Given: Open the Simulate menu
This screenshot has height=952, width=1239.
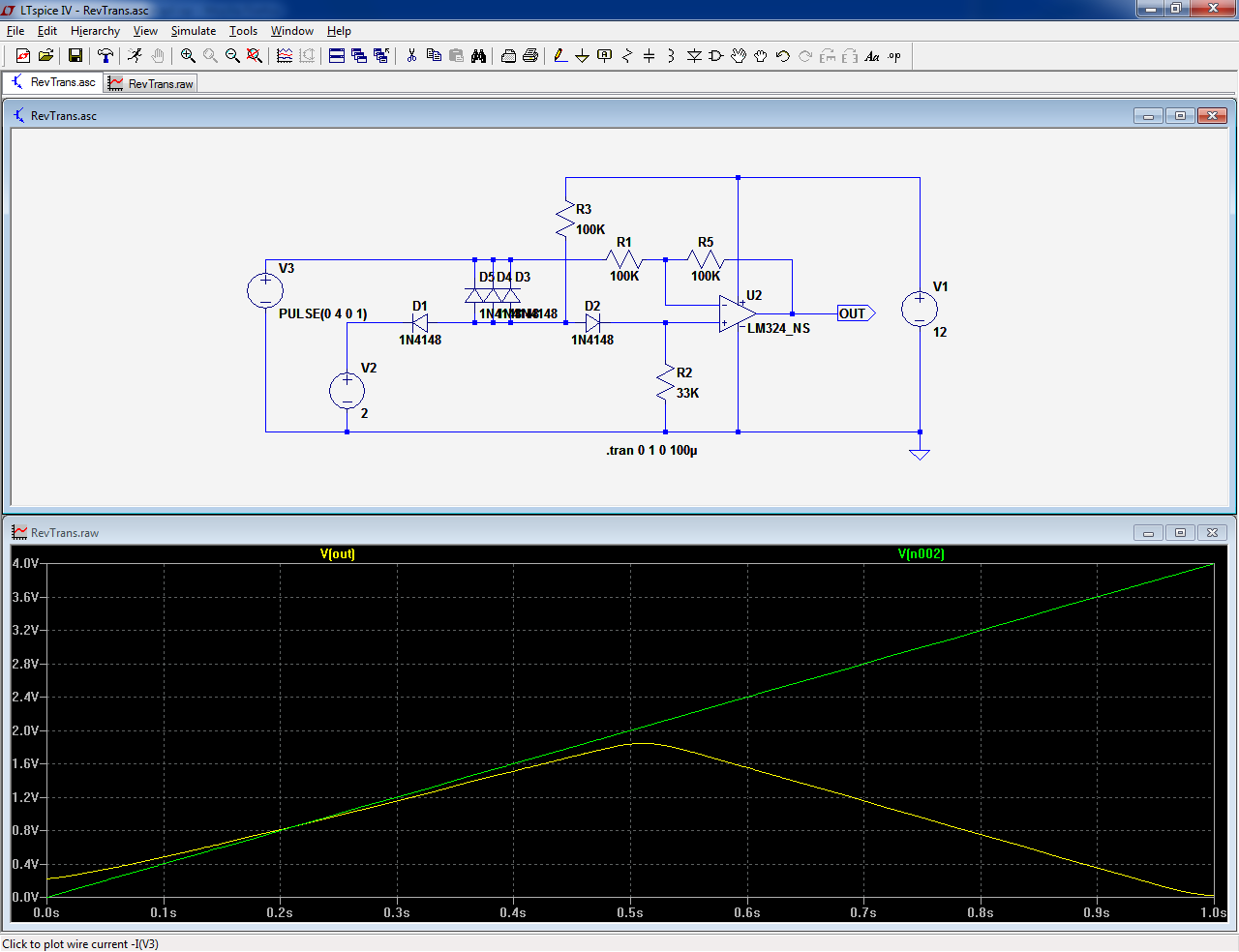Looking at the screenshot, I should [x=194, y=31].
